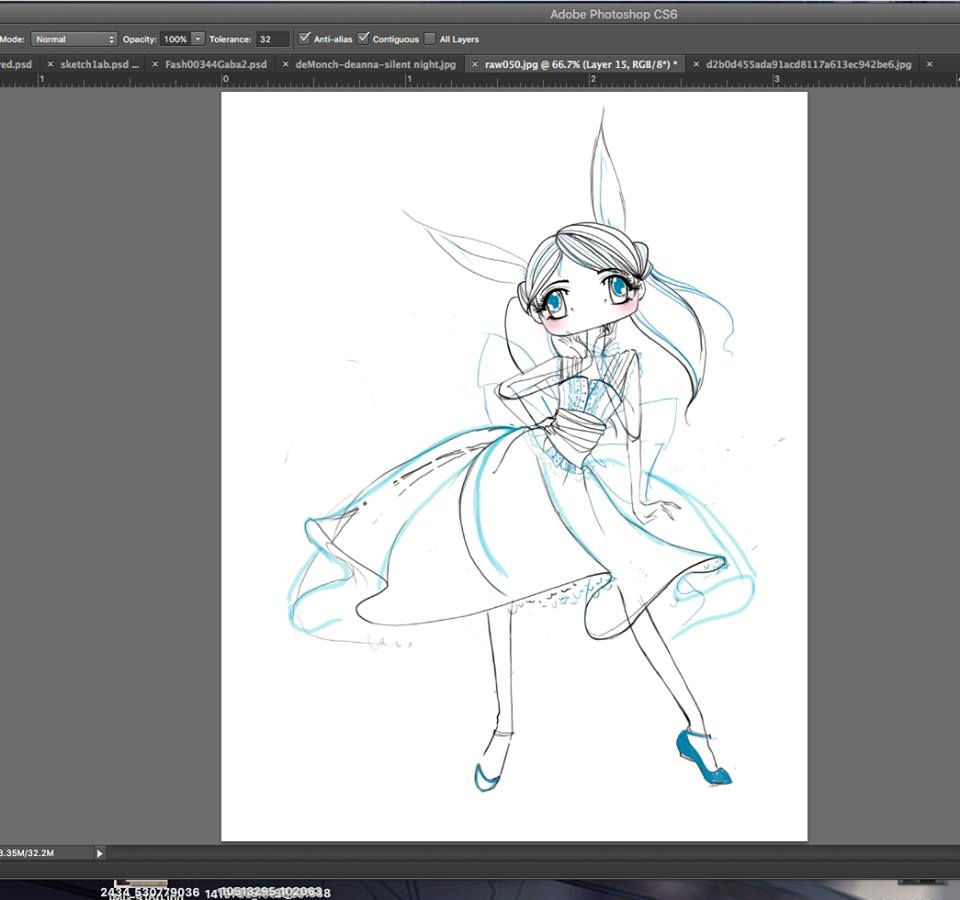Uncheck the Contiguous option
Screen dimensions: 960x900
click(x=363, y=39)
